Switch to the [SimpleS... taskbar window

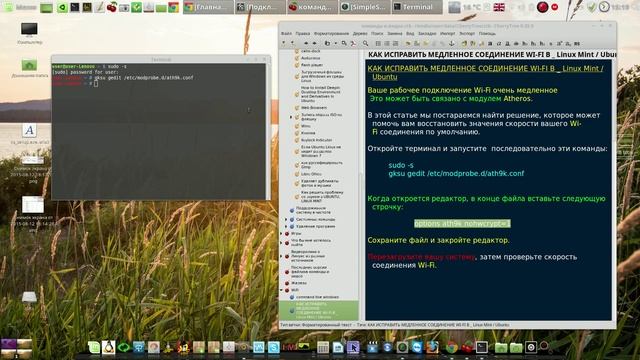(365, 7)
